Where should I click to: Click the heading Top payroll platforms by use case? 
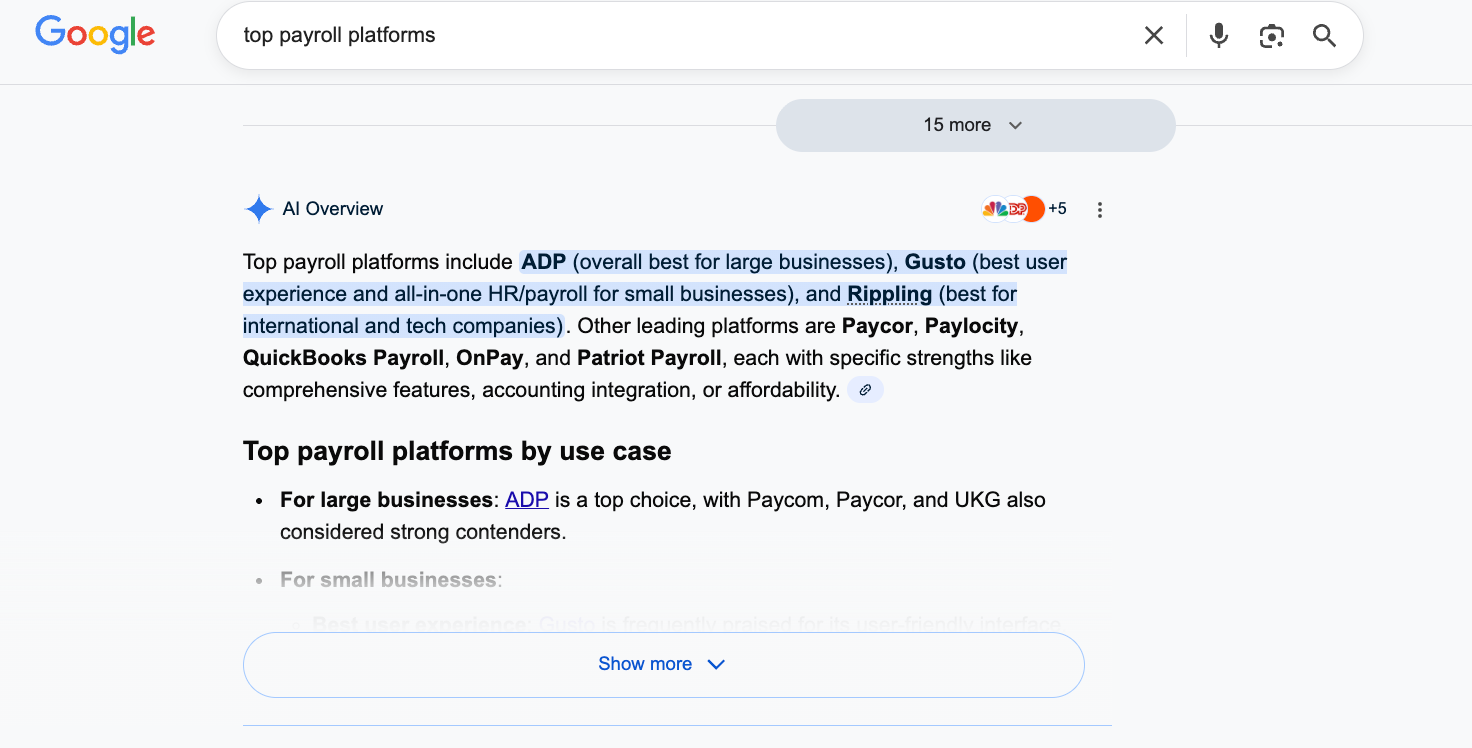[x=457, y=451]
